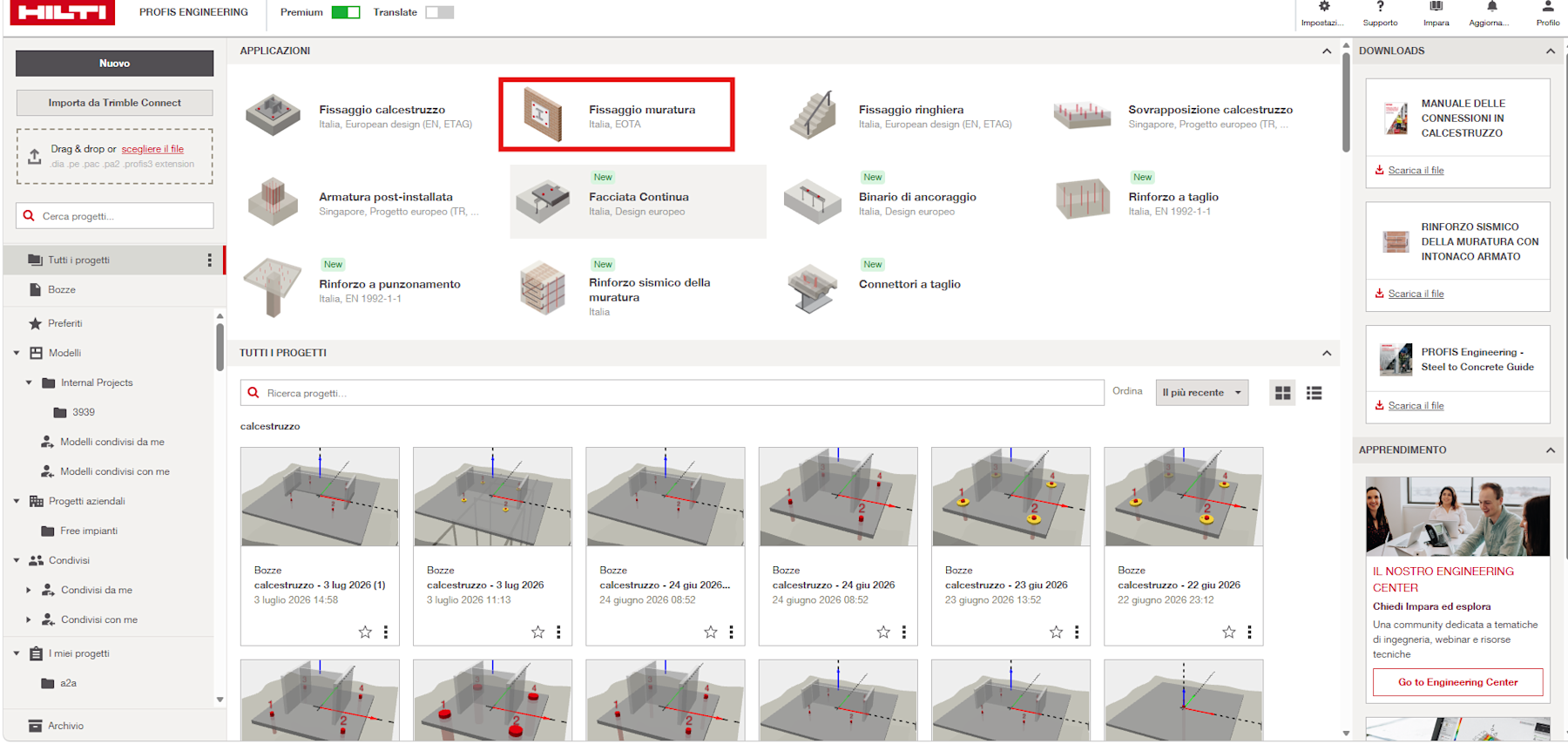Collapse the Internal Projects folder
The image size is (1568, 744).
coord(29,382)
